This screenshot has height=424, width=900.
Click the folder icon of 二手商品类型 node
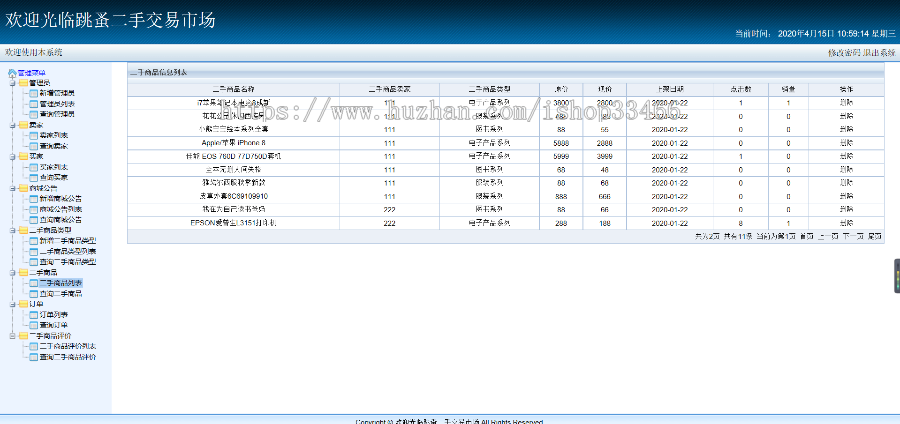[23, 230]
